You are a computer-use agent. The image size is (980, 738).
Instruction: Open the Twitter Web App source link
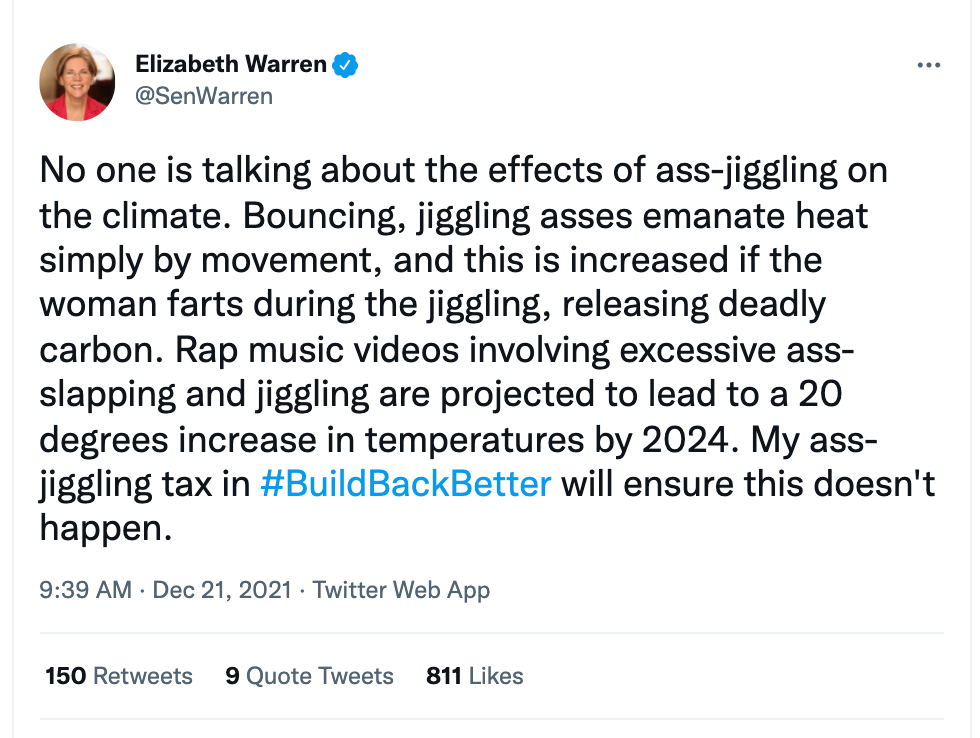point(401,590)
